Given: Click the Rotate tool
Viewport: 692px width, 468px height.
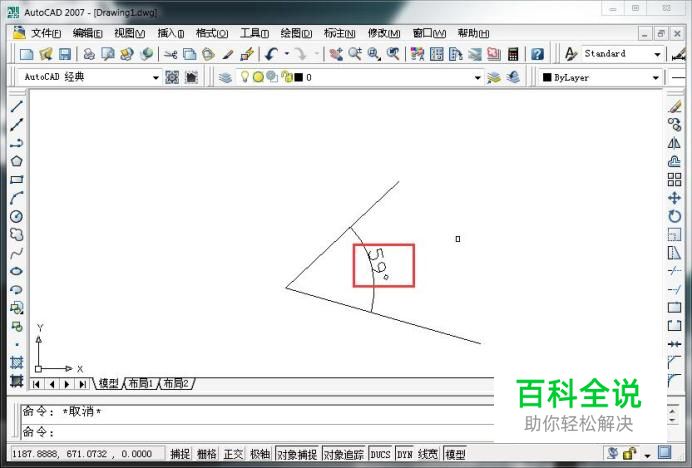Looking at the screenshot, I should click(674, 216).
